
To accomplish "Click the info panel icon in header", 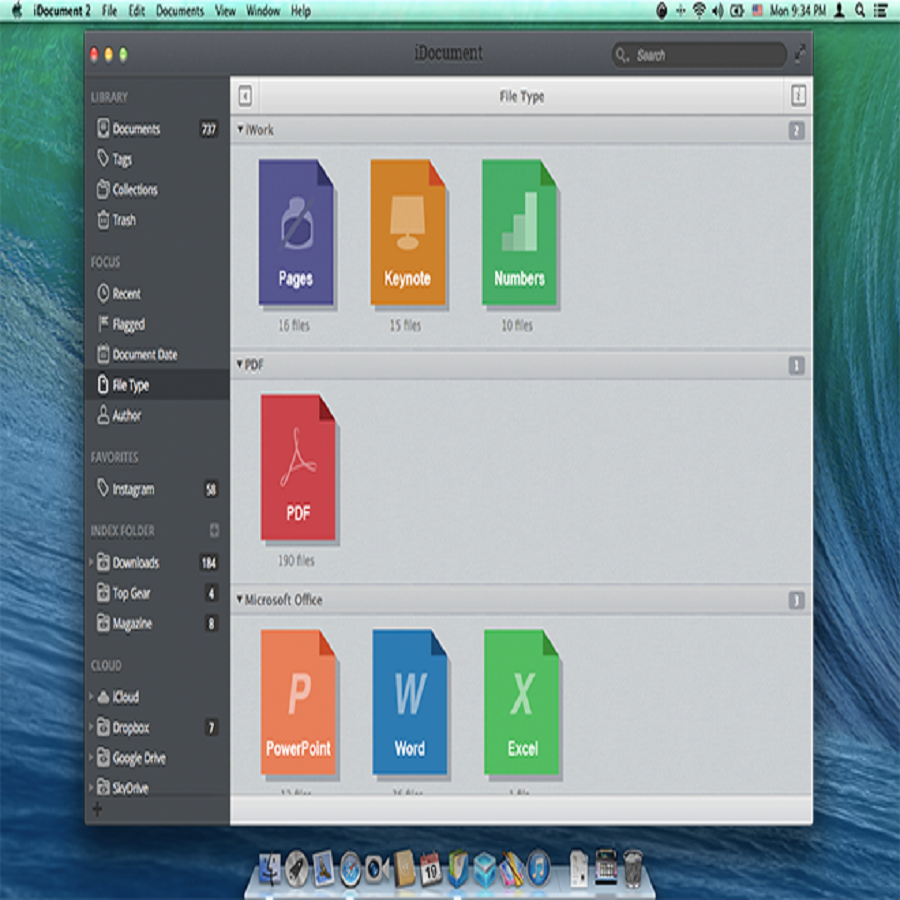I will coord(798,95).
